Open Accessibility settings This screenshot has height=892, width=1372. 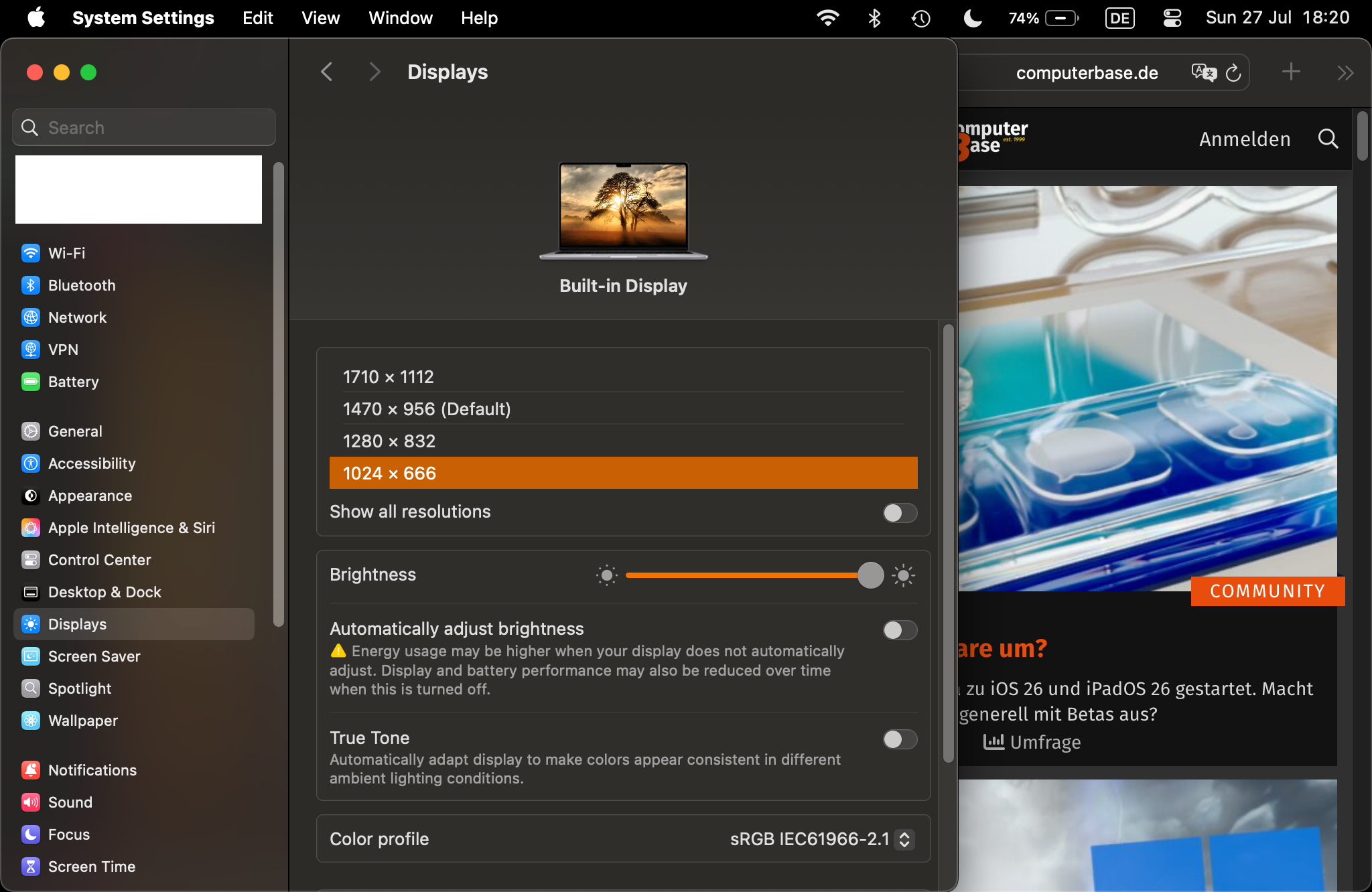(92, 463)
